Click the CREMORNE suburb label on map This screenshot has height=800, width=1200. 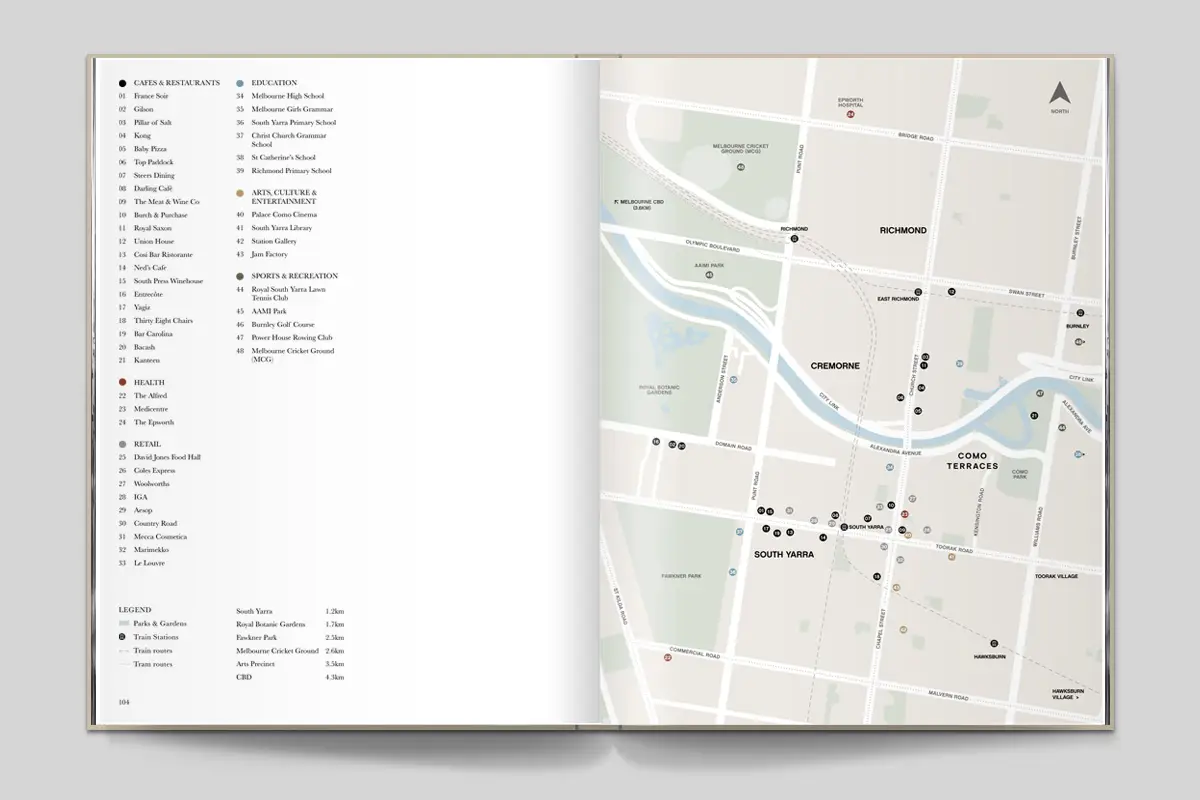[x=835, y=366]
